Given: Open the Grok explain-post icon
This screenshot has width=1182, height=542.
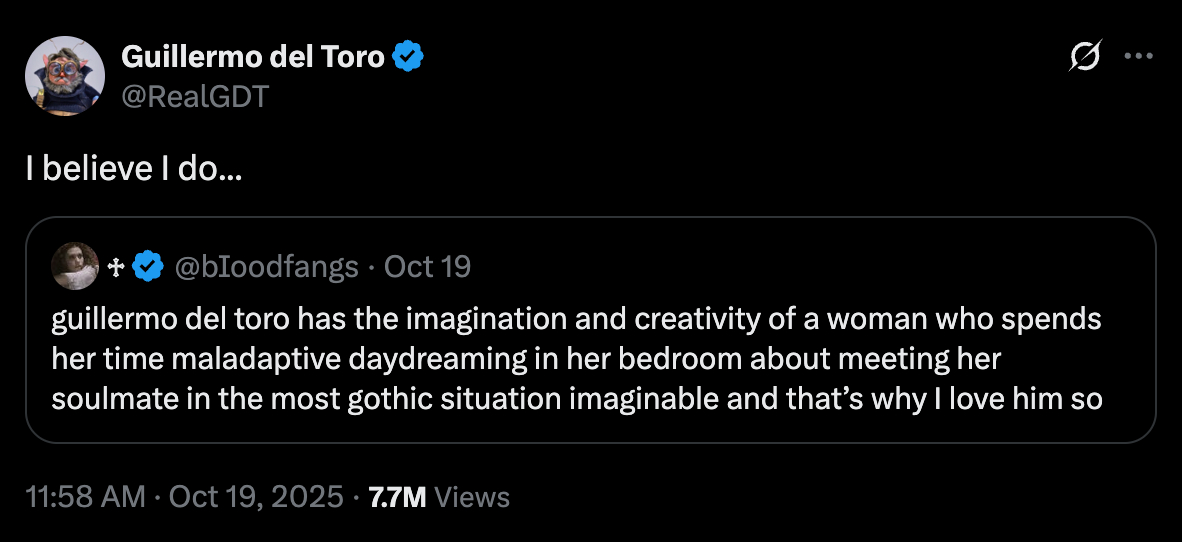Looking at the screenshot, I should click(x=1085, y=58).
